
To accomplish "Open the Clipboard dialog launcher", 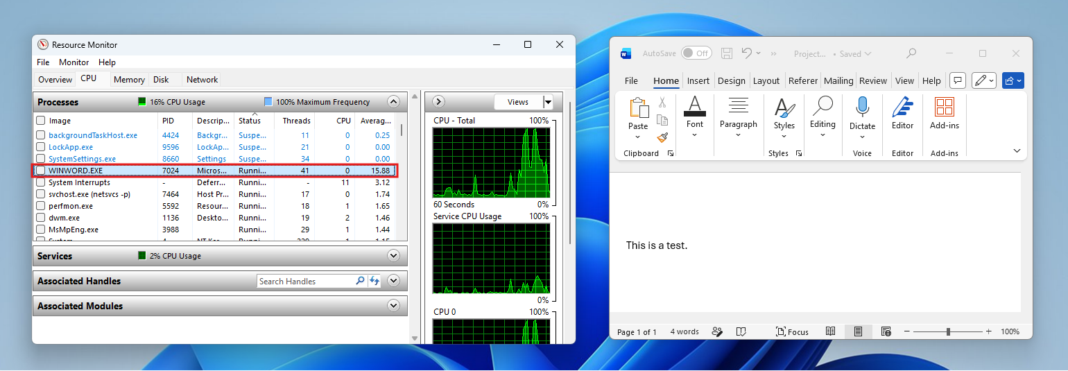I will point(671,154).
